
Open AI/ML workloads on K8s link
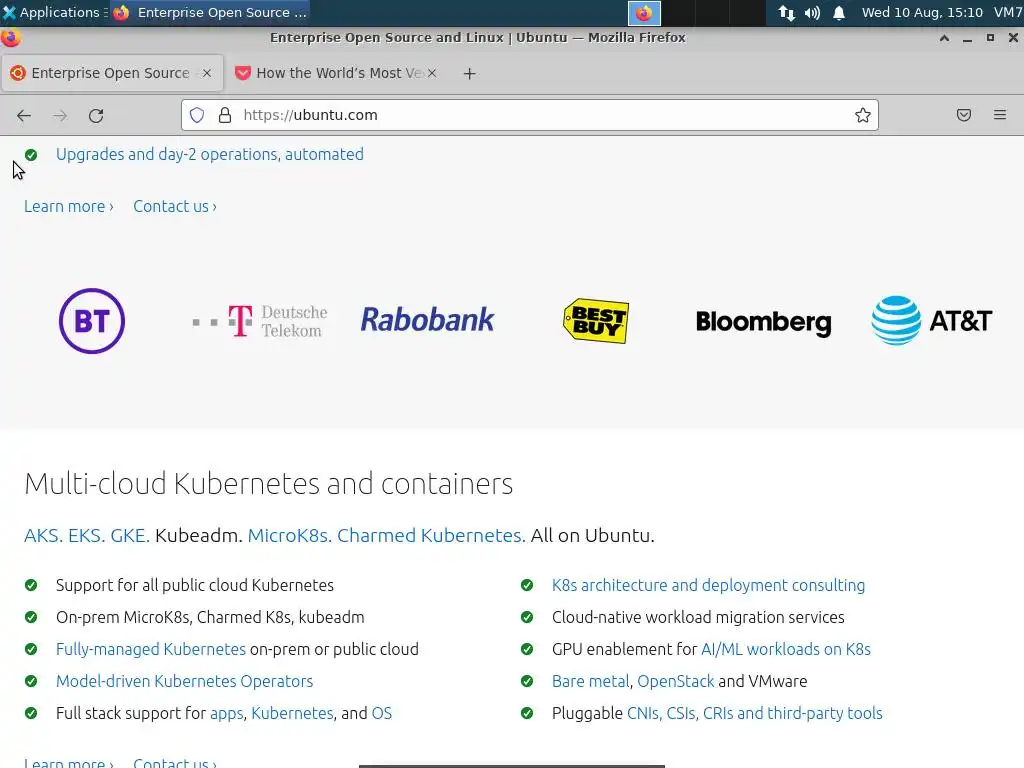pyautogui.click(x=786, y=649)
